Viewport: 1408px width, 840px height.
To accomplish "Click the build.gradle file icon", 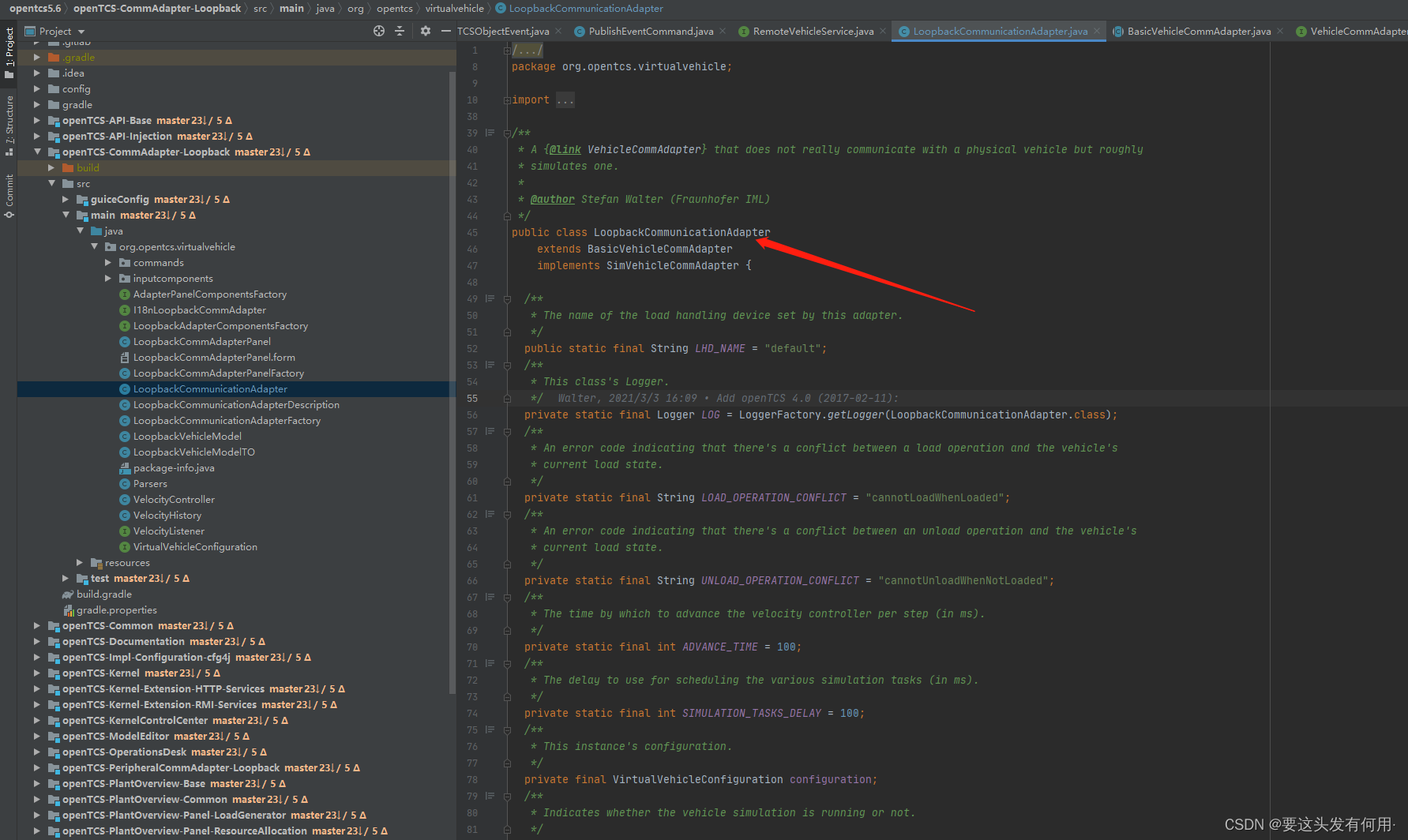I will point(68,594).
